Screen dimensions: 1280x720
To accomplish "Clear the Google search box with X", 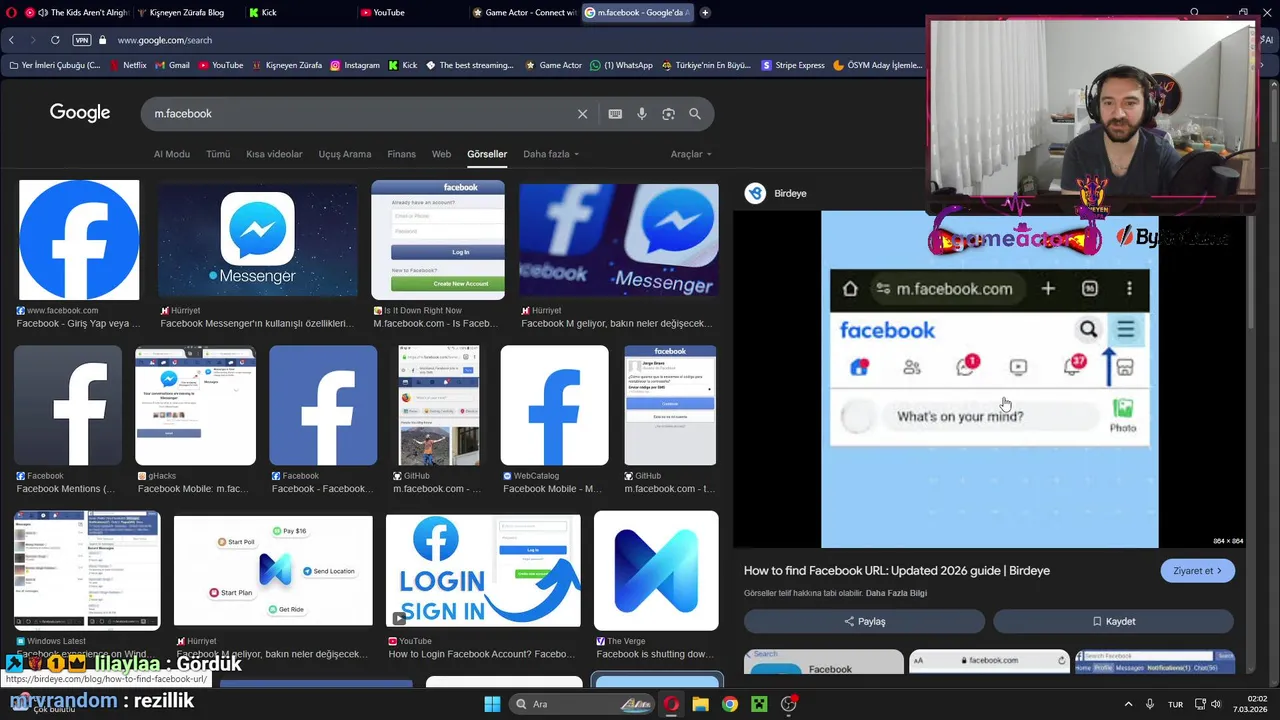I will point(582,114).
